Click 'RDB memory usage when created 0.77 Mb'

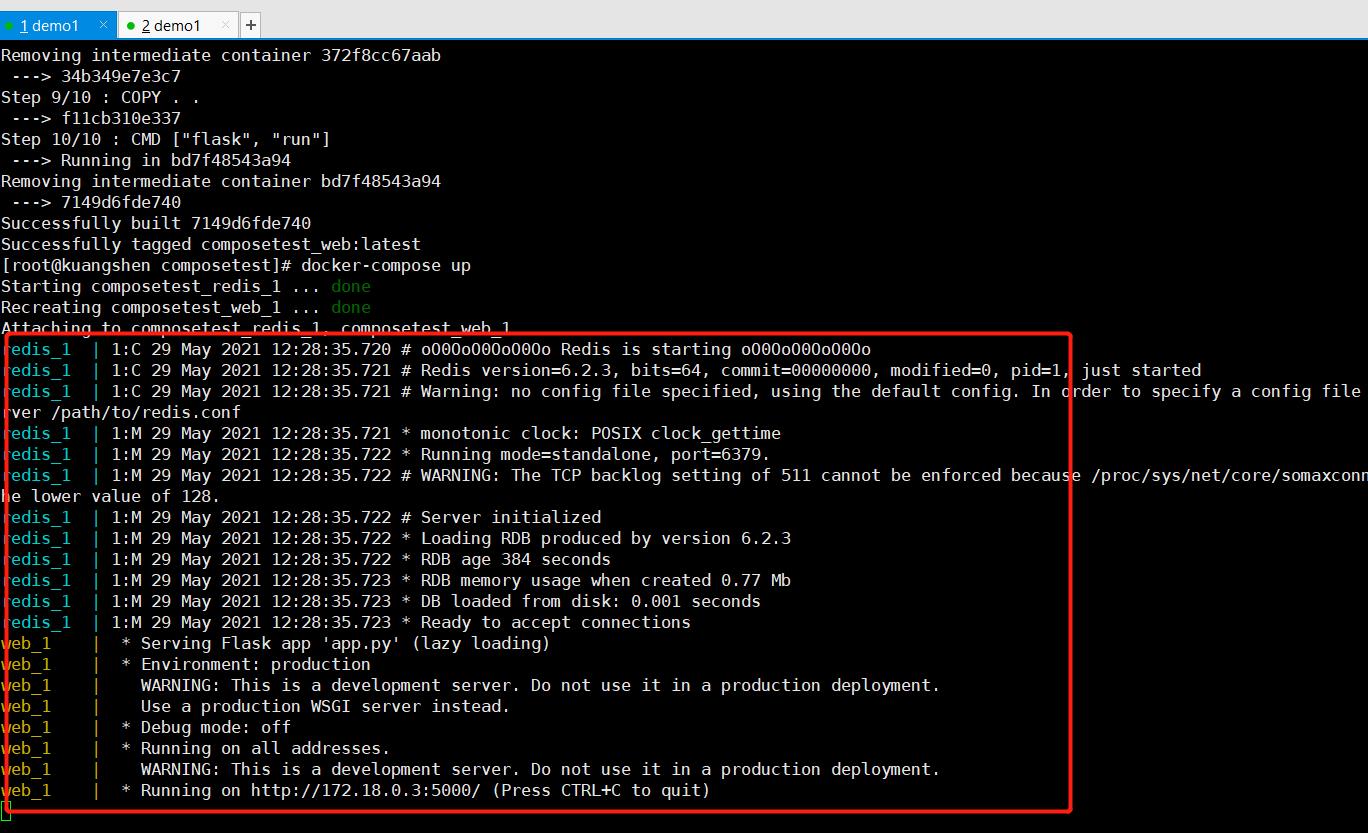click(x=396, y=581)
